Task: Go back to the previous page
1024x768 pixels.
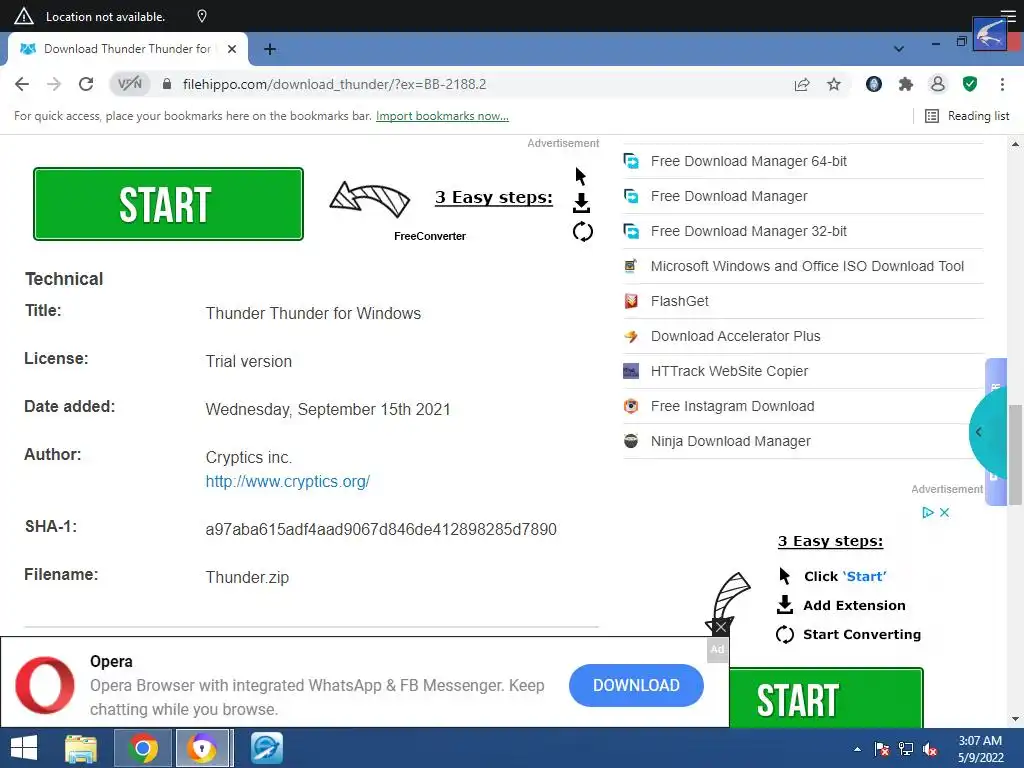Action: coord(22,84)
